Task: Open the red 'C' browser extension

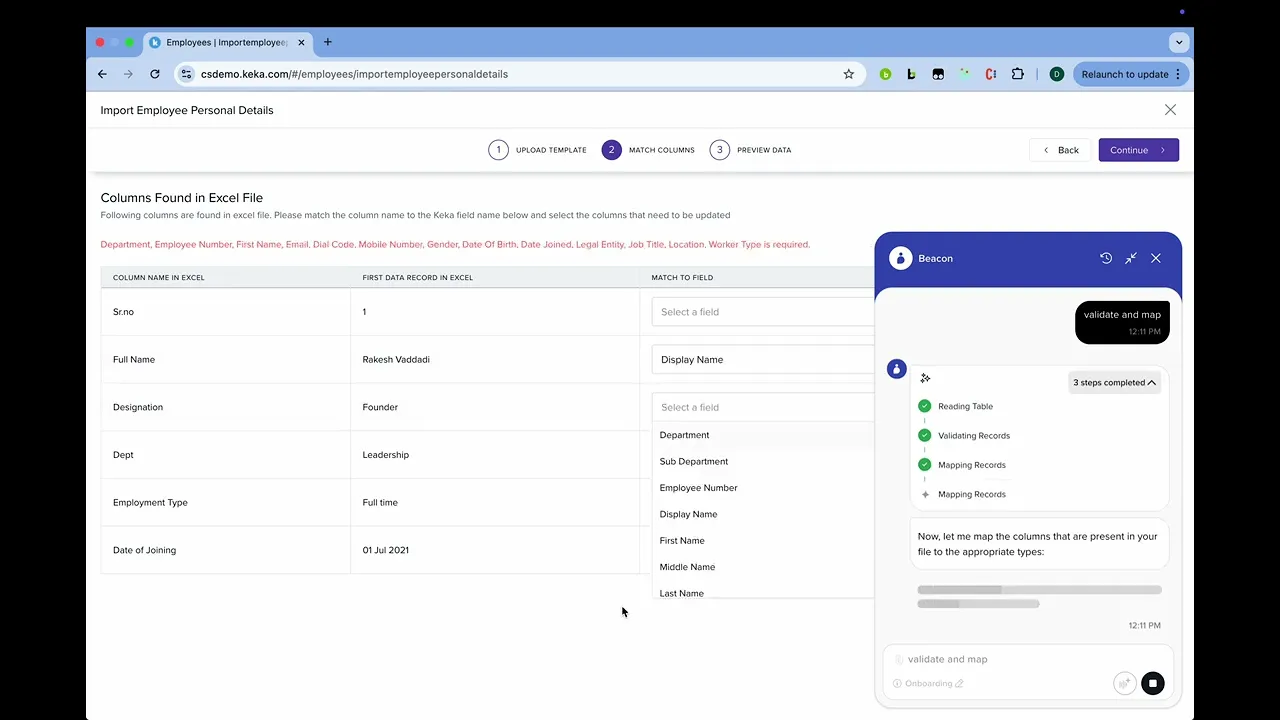Action: [991, 74]
